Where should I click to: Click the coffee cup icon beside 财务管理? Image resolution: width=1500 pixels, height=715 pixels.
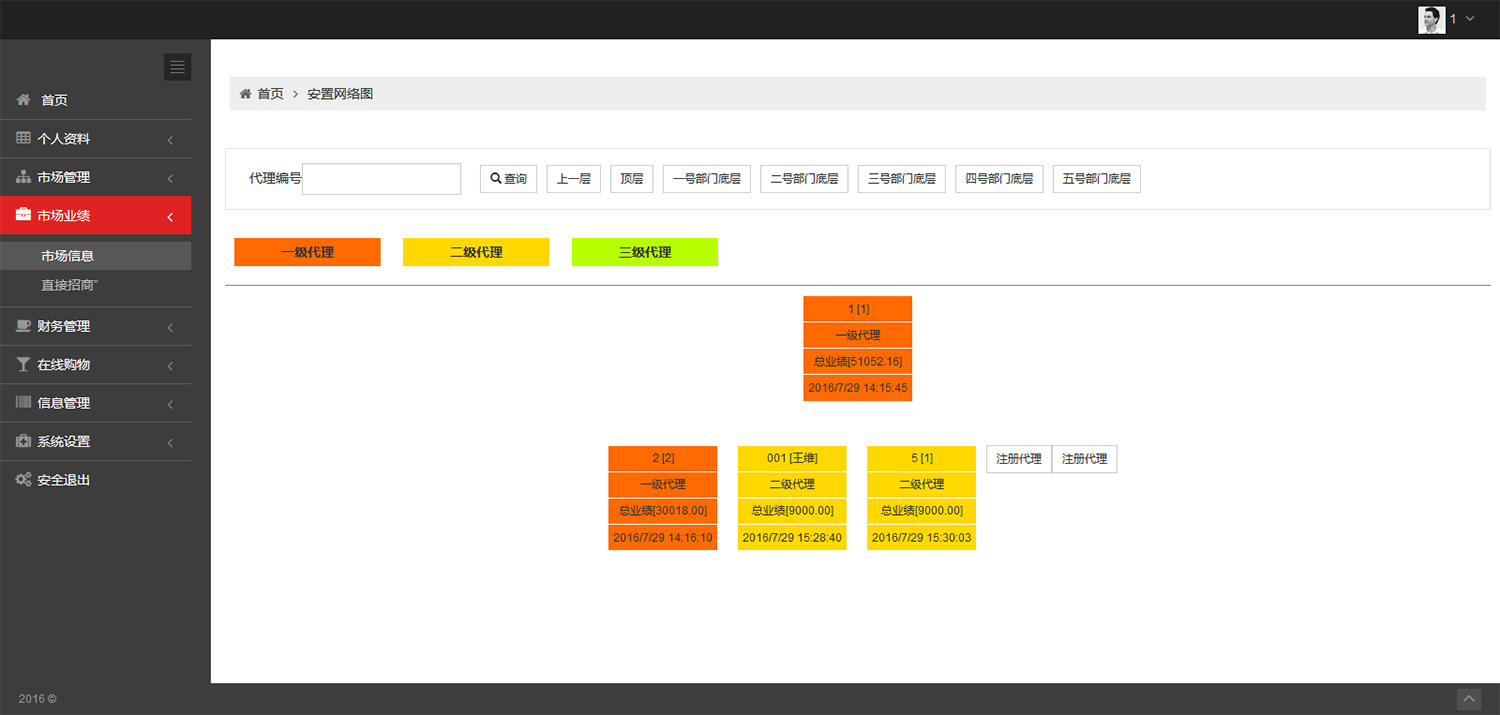tap(23, 326)
